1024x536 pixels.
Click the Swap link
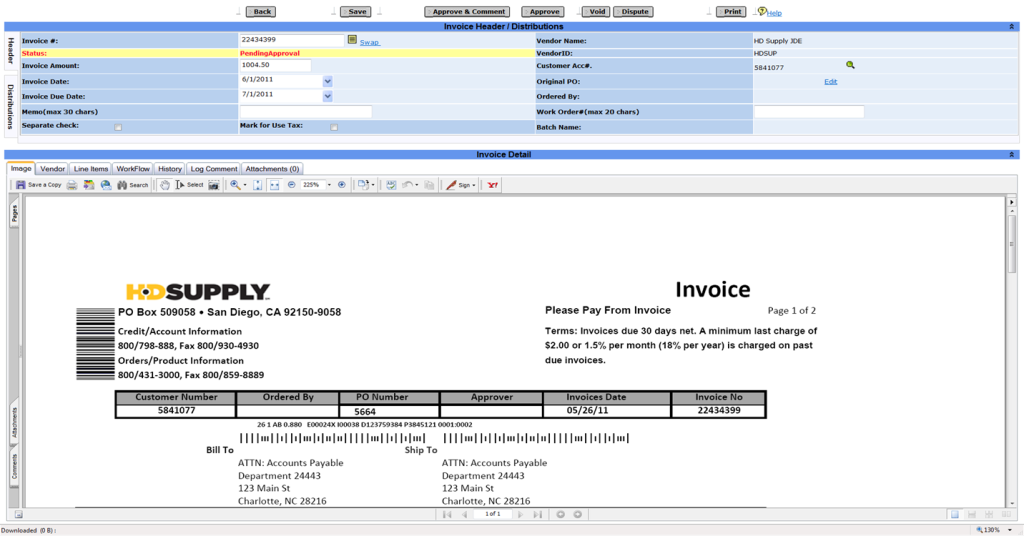[x=369, y=42]
